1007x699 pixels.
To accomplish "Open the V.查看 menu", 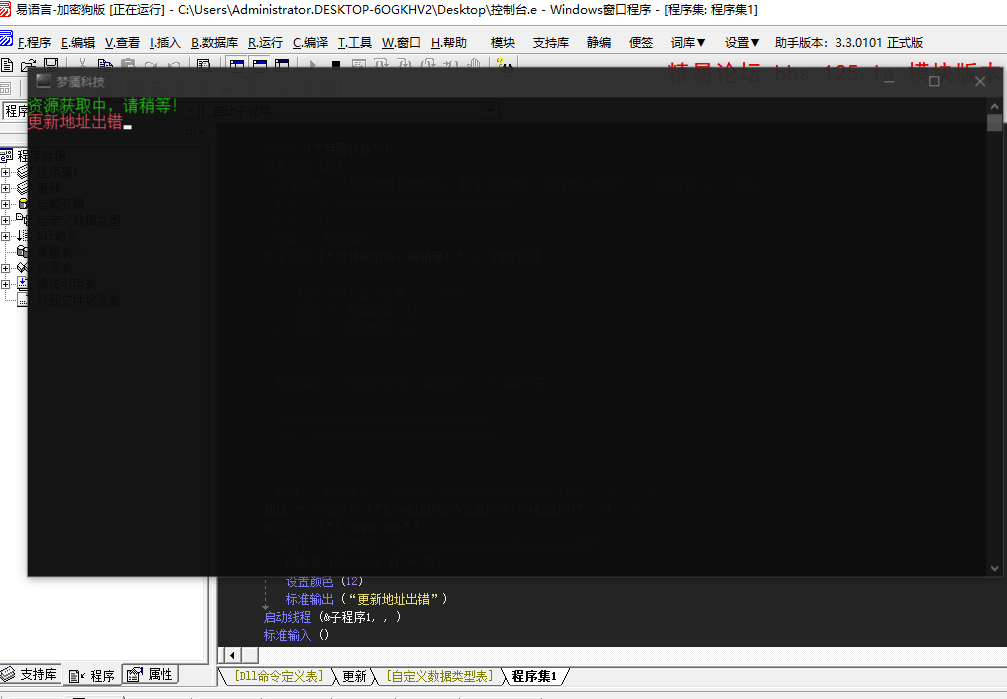I will click(122, 42).
